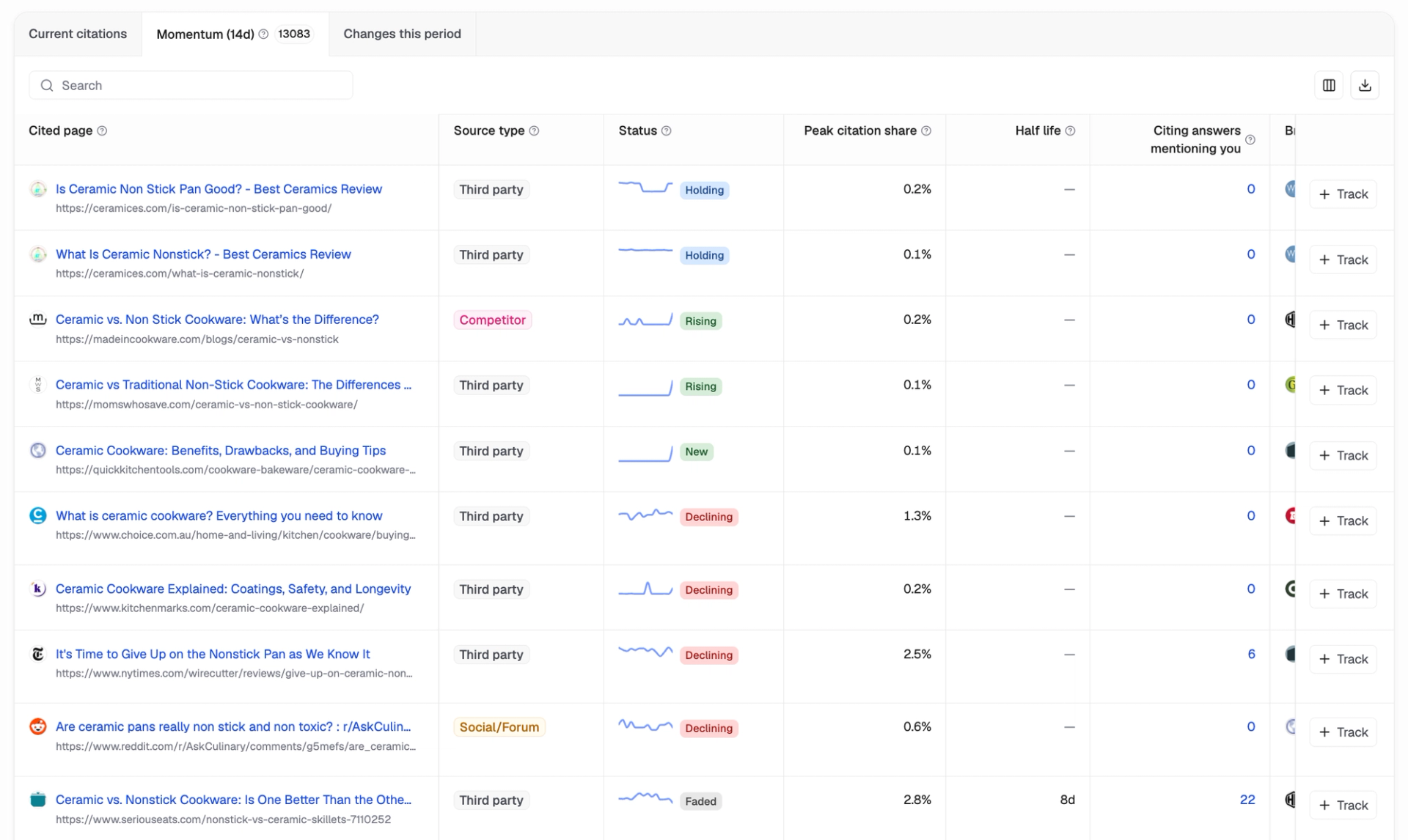The height and width of the screenshot is (840, 1408).
Task: Click help icon next to Momentum (14d)
Action: pos(263,34)
